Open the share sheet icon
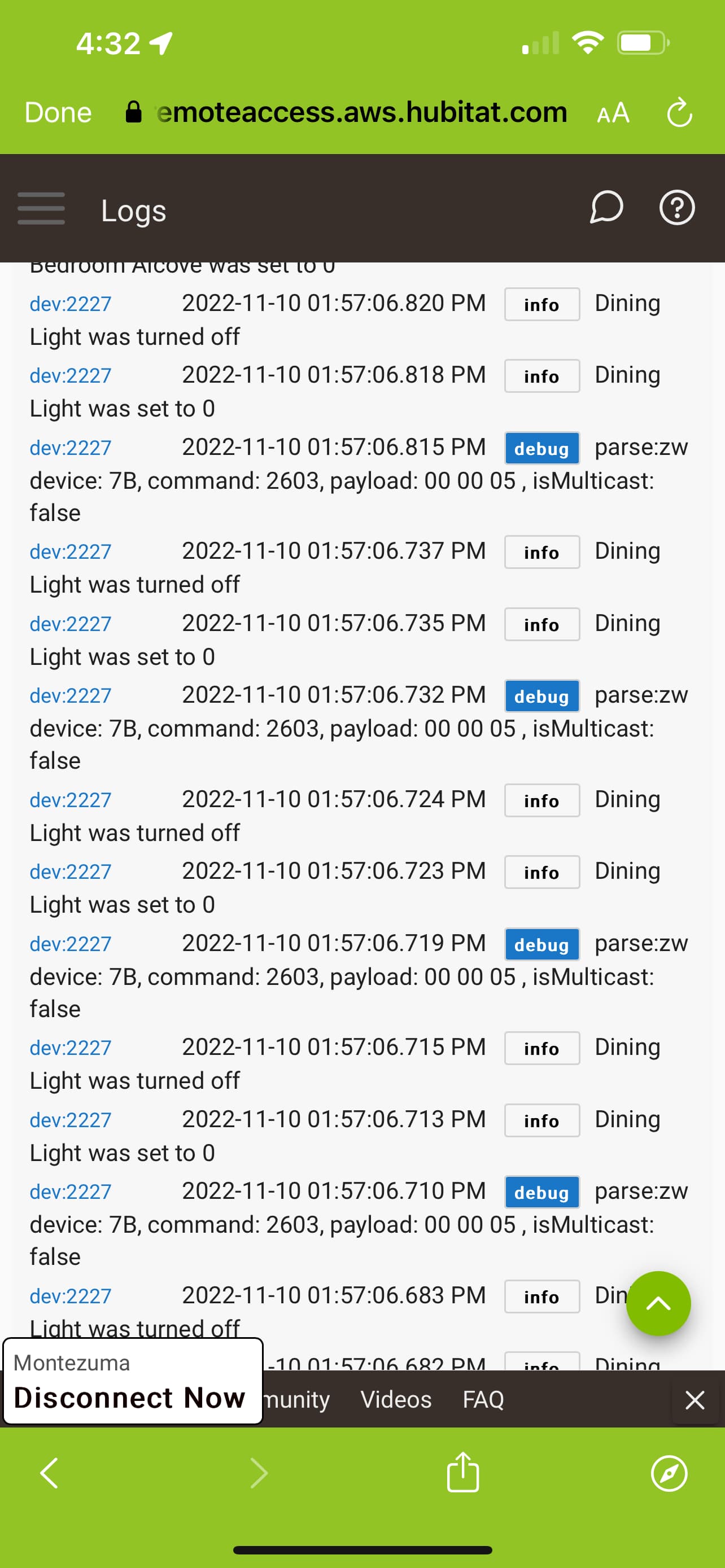725x1568 pixels. [462, 1472]
